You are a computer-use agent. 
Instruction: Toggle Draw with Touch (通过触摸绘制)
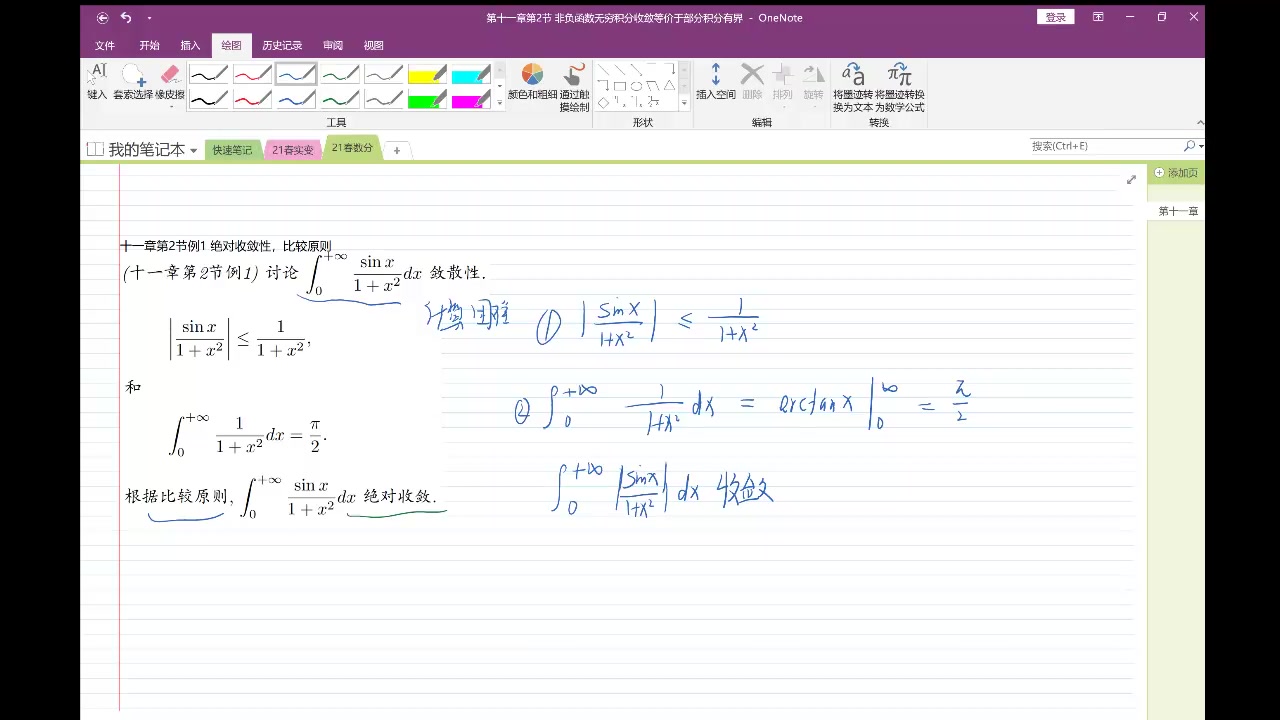point(574,88)
